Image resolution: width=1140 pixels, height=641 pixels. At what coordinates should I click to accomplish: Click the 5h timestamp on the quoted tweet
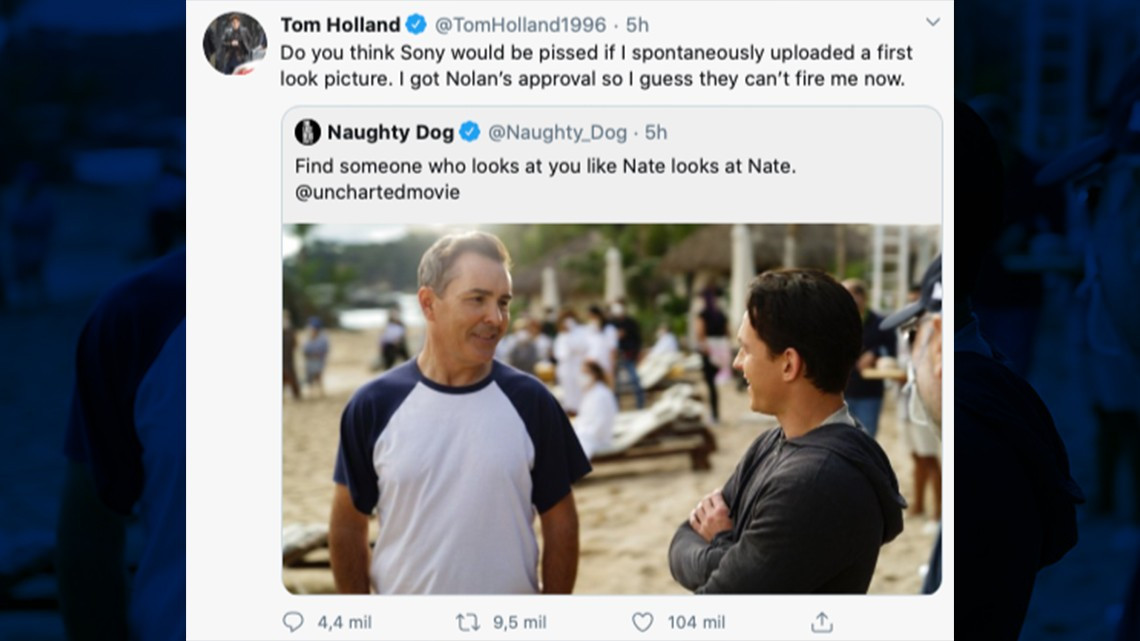pos(656,132)
